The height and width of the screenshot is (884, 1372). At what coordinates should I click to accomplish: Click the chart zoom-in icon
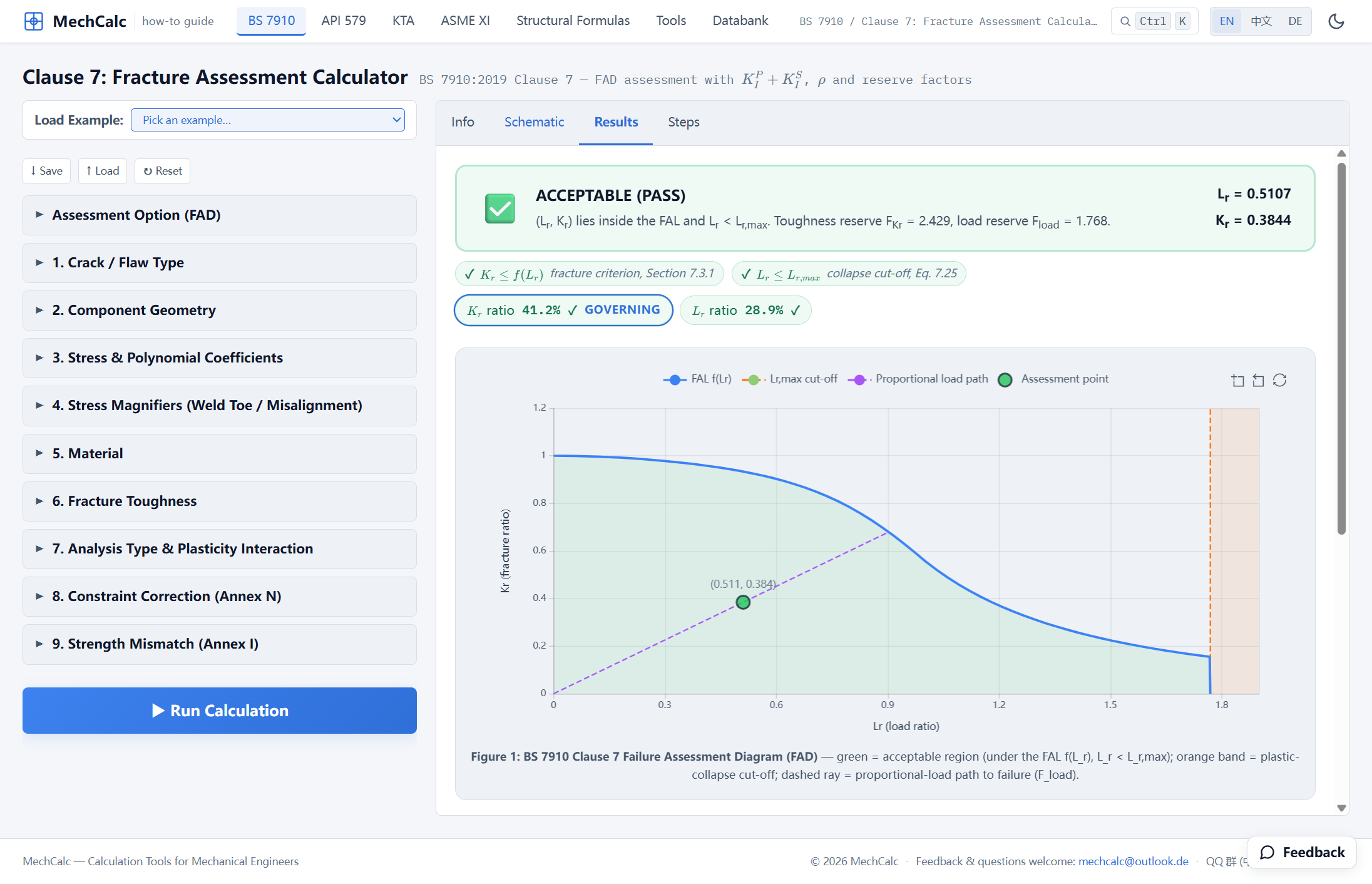click(x=1237, y=380)
